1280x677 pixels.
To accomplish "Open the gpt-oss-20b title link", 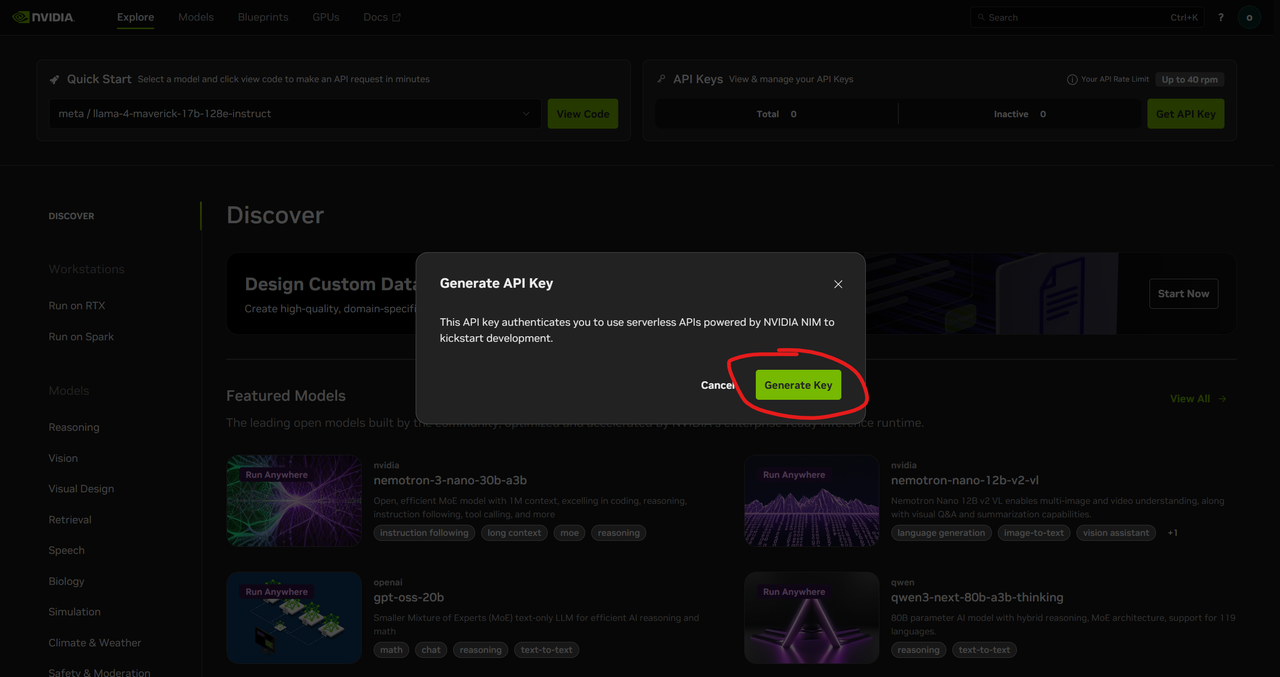I will click(x=409, y=597).
